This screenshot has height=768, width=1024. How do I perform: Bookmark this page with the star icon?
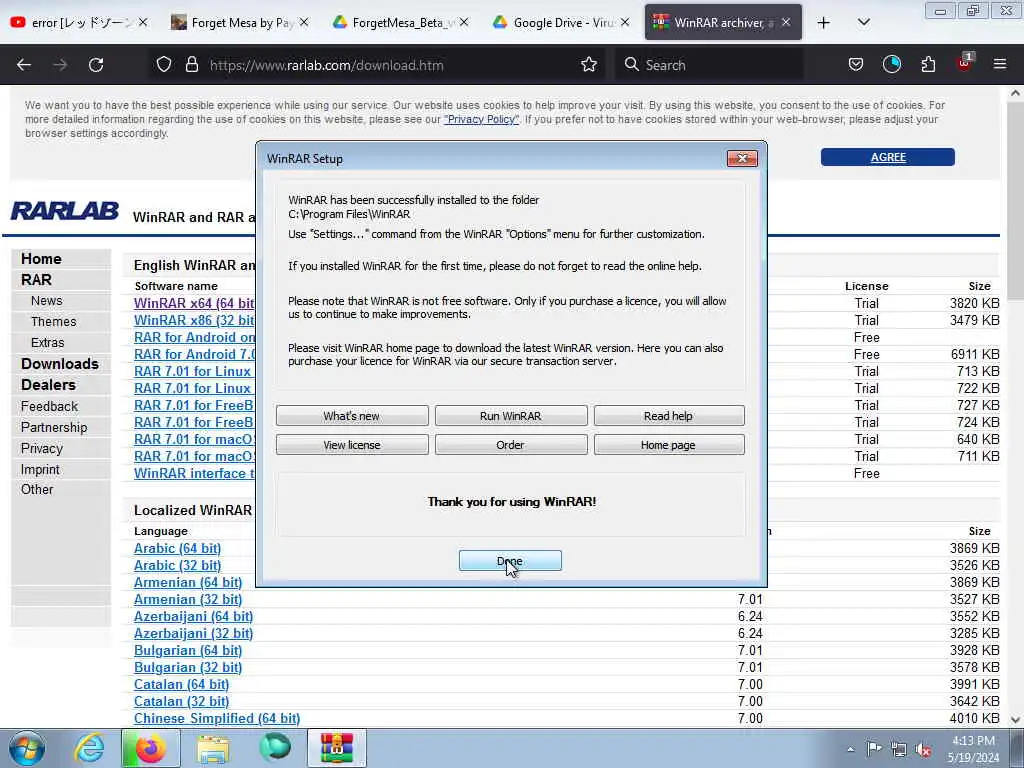589,65
